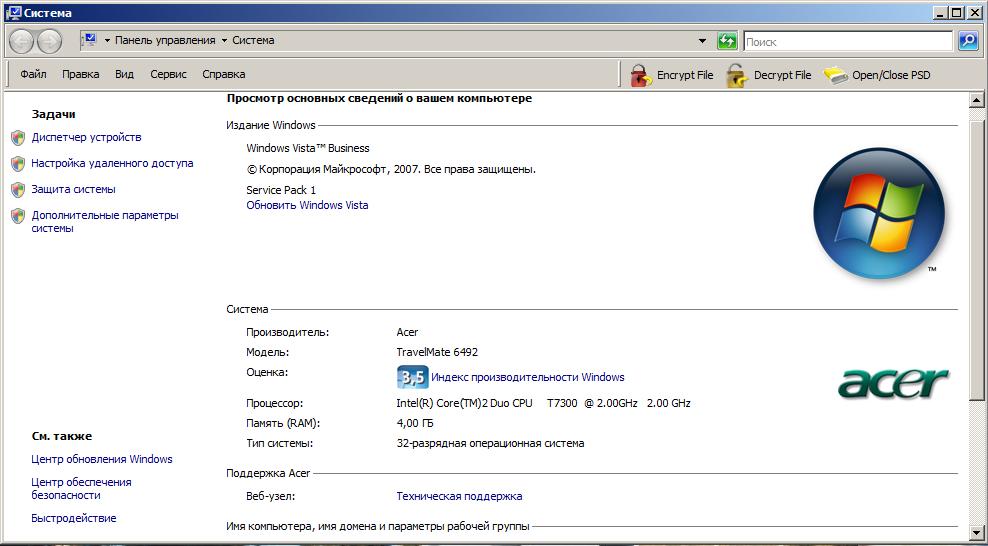The height and width of the screenshot is (546, 988).
Task: Open Диспетчер устройств link
Action: pos(86,137)
